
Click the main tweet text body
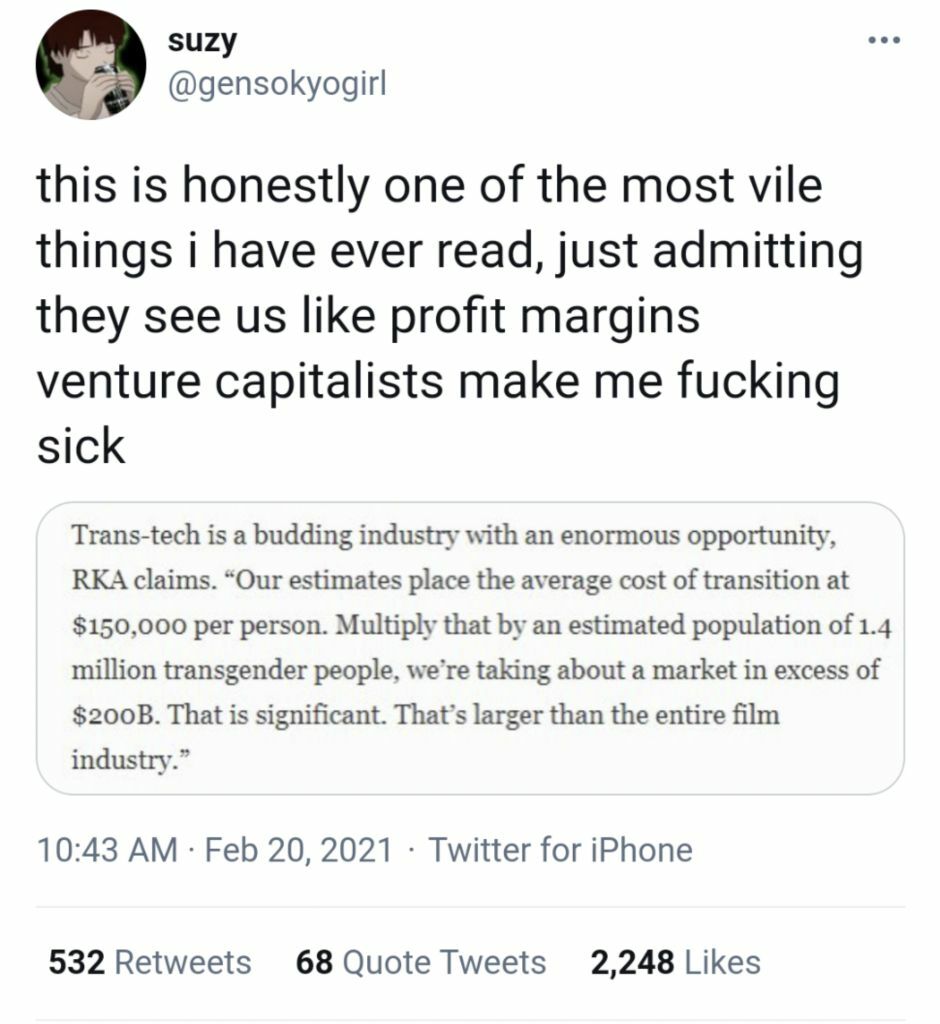[450, 315]
